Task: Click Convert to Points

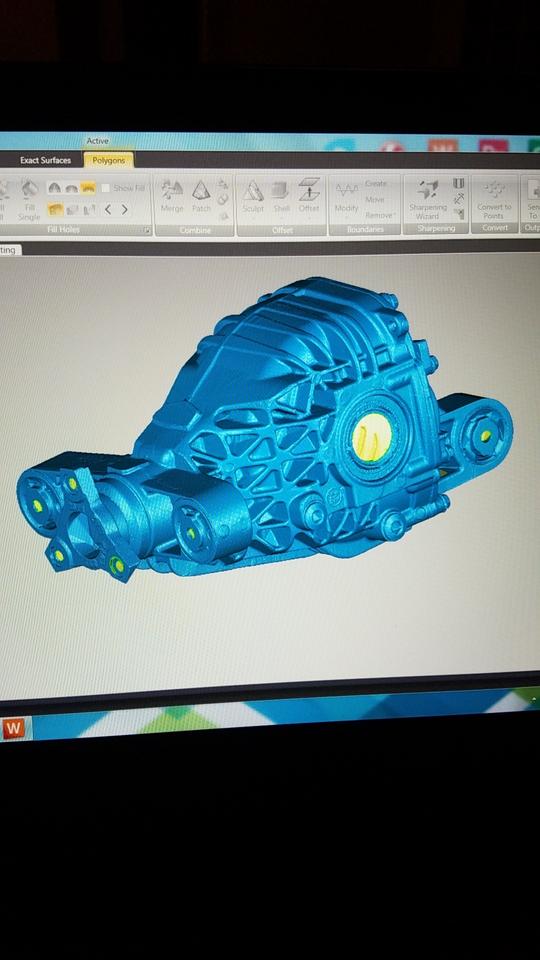Action: (493, 200)
